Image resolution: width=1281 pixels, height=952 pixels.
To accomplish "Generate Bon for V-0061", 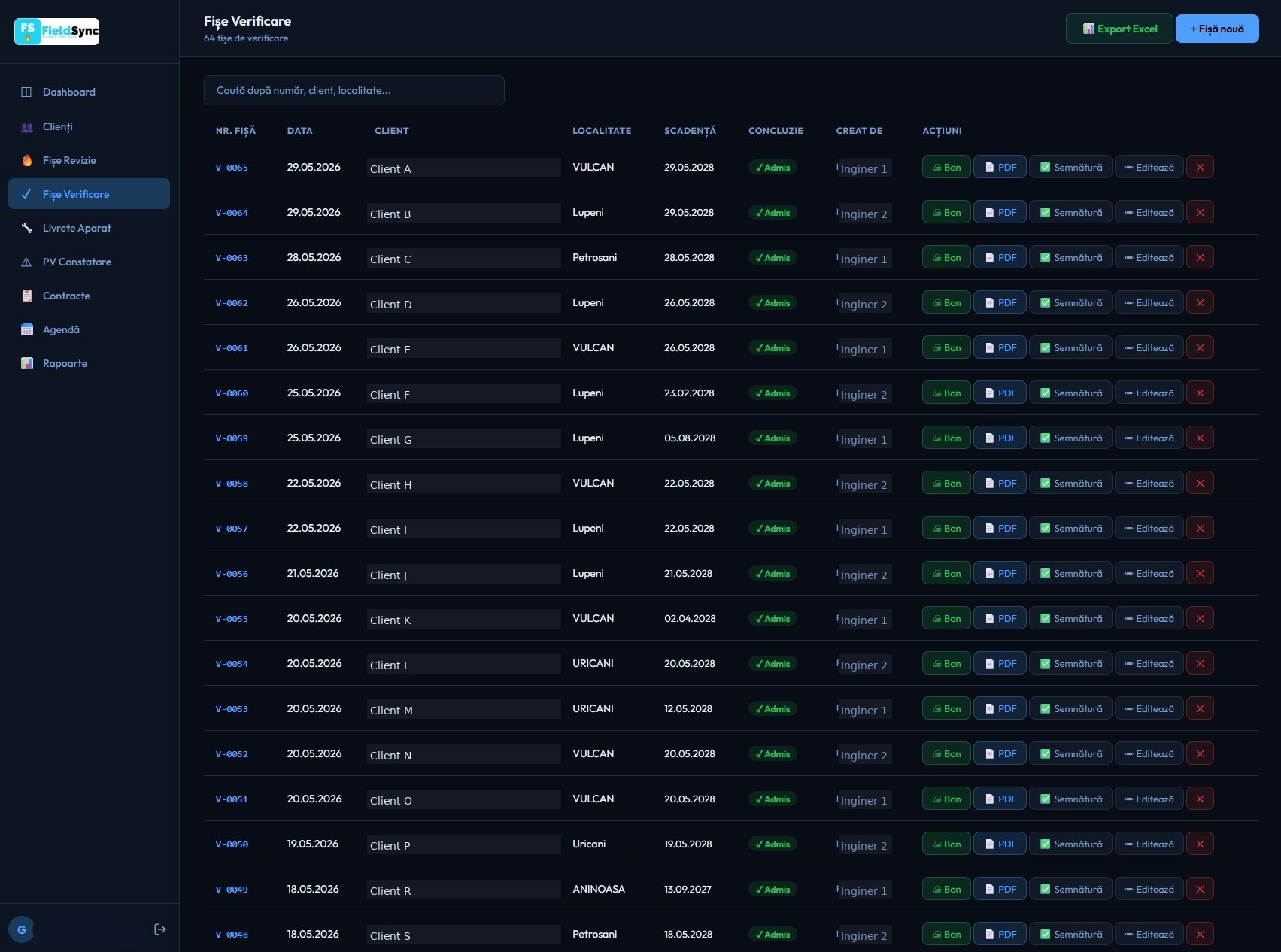I will click(x=946, y=347).
